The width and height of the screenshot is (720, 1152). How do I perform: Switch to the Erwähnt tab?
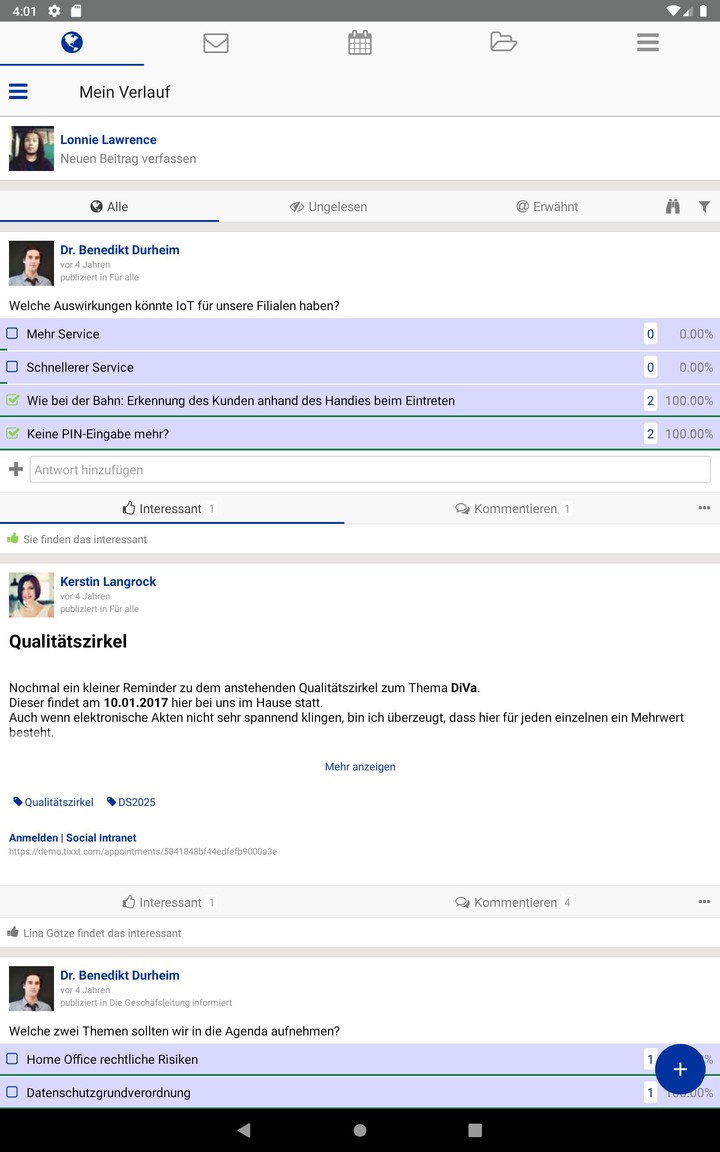[547, 206]
